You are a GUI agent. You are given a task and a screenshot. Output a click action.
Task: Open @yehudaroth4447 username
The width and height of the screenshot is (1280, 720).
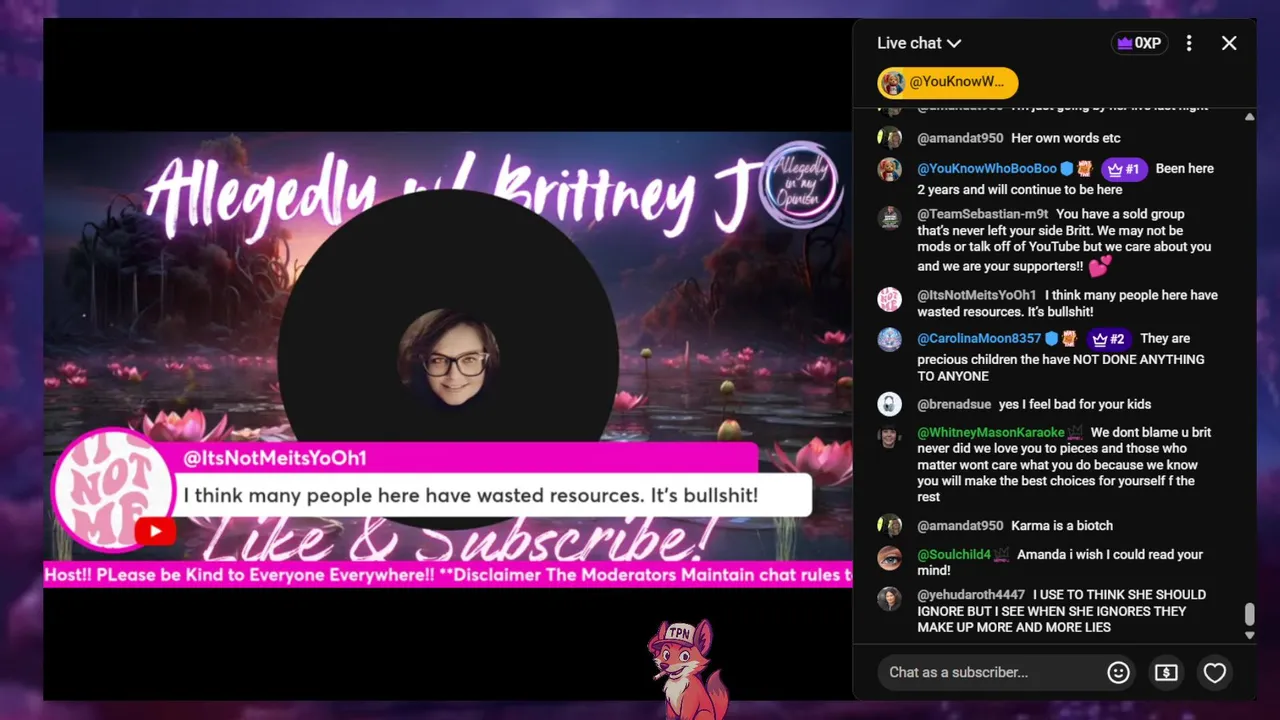(x=971, y=594)
